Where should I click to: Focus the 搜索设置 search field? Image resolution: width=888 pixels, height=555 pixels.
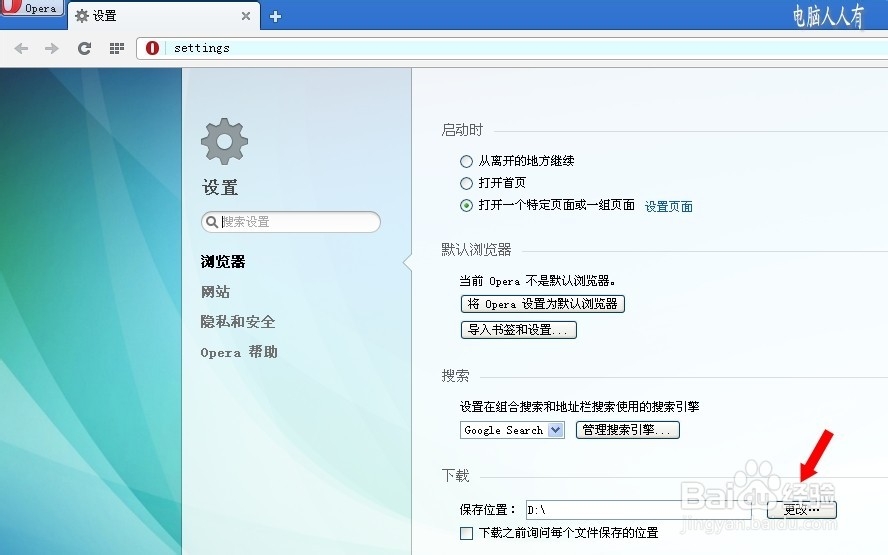(291, 221)
